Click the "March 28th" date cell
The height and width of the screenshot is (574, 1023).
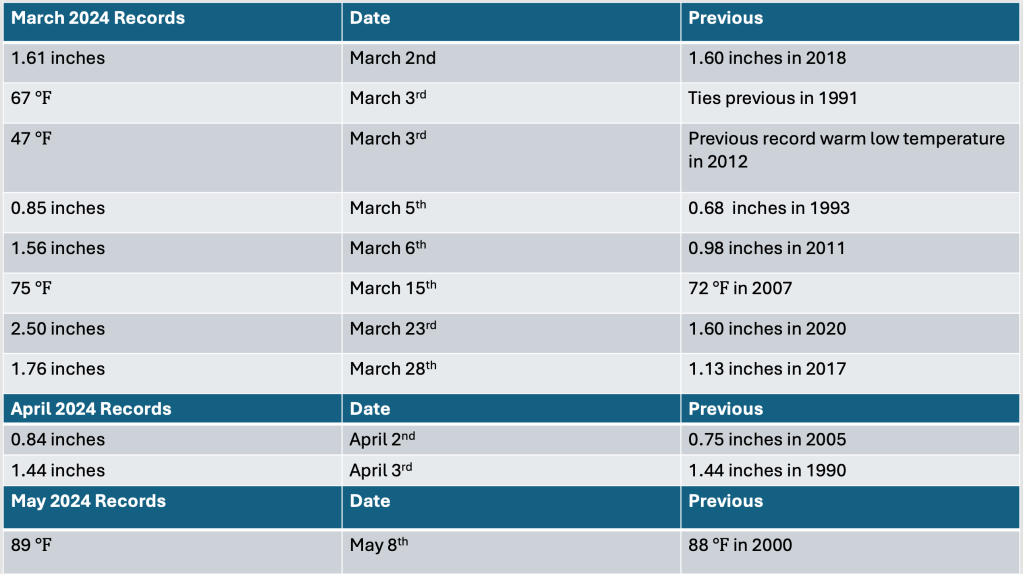tap(393, 369)
